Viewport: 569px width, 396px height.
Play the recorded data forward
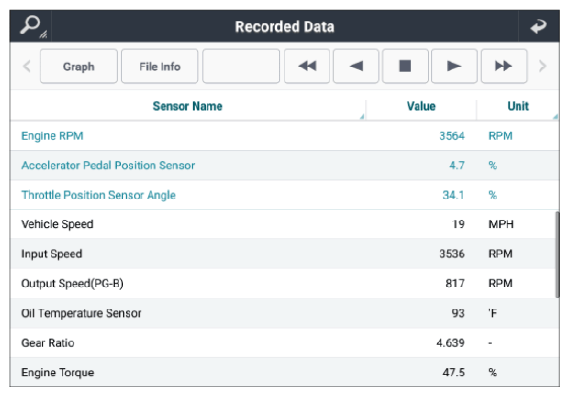[454, 66]
